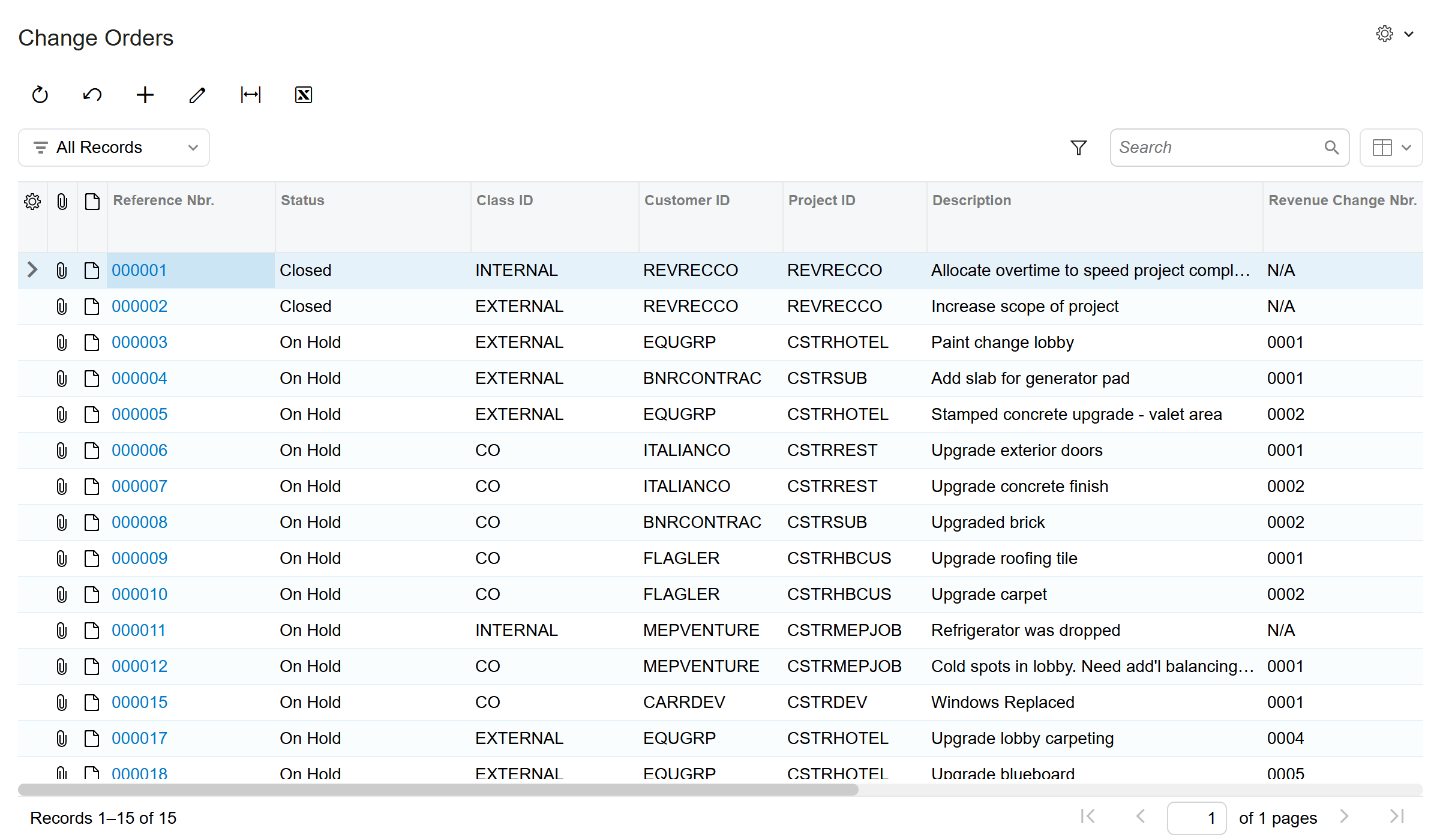Open note for row 000001
1440x840 pixels.
tap(92, 271)
